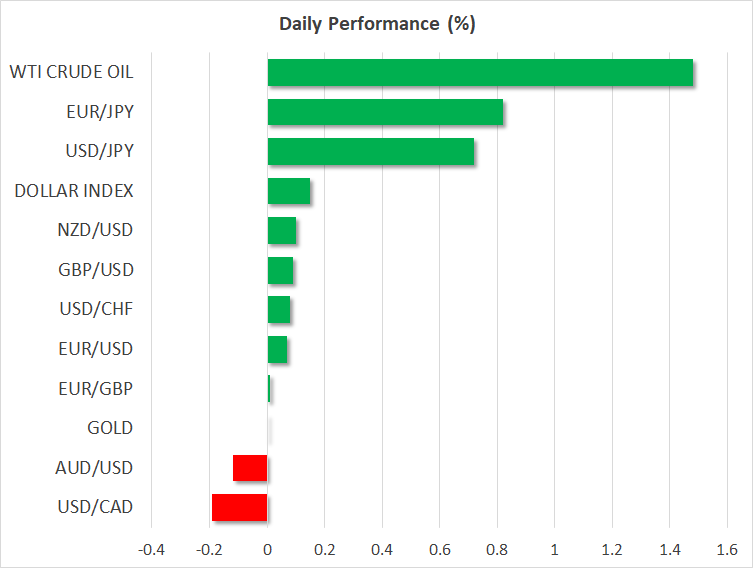Viewport: 753px width, 568px height.
Task: Click the EUR/GBP category label
Action: pyautogui.click(x=98, y=389)
